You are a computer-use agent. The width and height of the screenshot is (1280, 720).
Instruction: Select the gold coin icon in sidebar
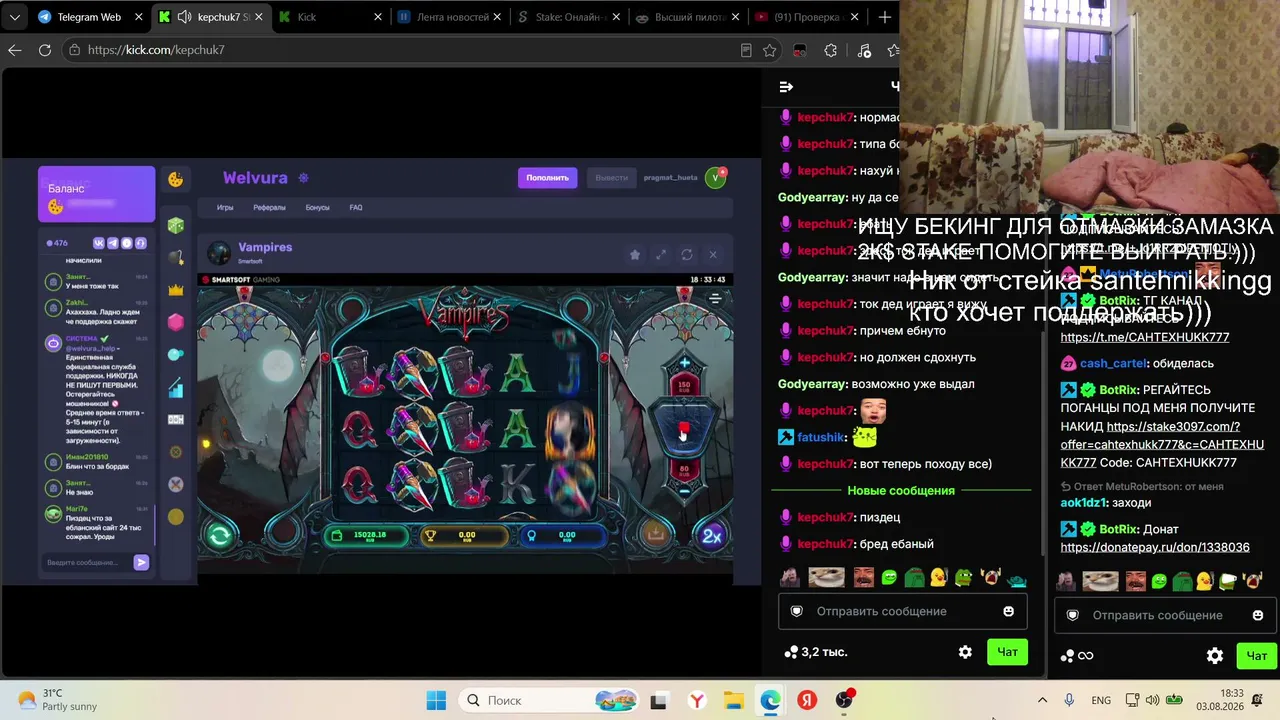pyautogui.click(x=176, y=517)
